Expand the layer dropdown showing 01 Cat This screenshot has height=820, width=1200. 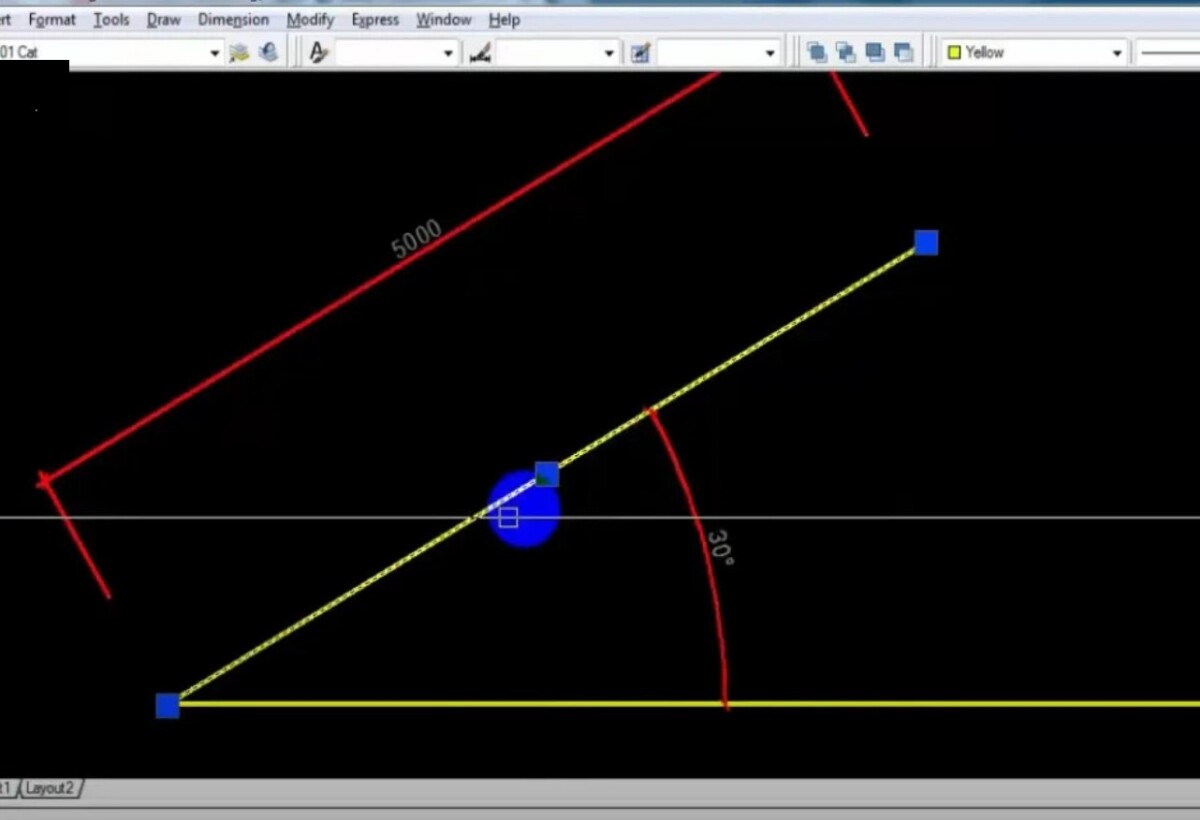(214, 52)
